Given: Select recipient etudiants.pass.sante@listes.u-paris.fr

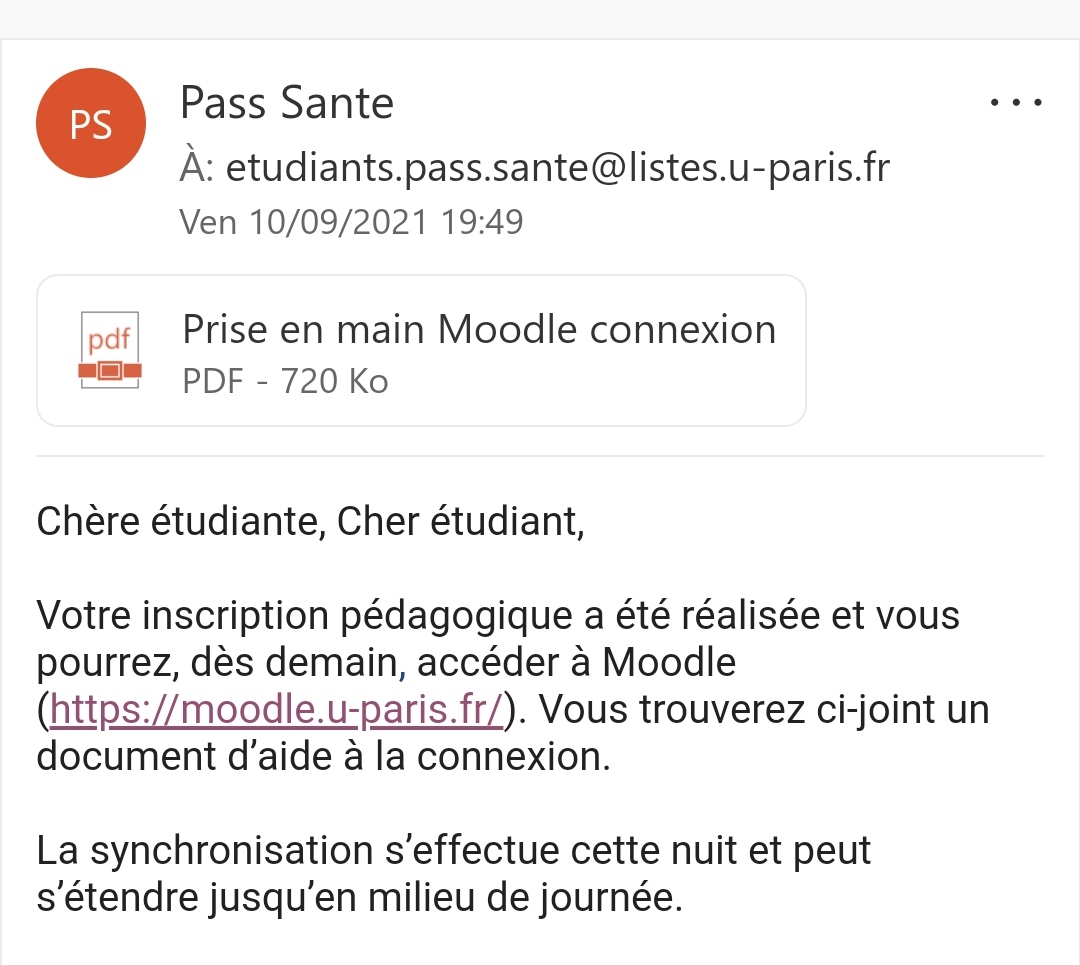Looking at the screenshot, I should coord(558,167).
